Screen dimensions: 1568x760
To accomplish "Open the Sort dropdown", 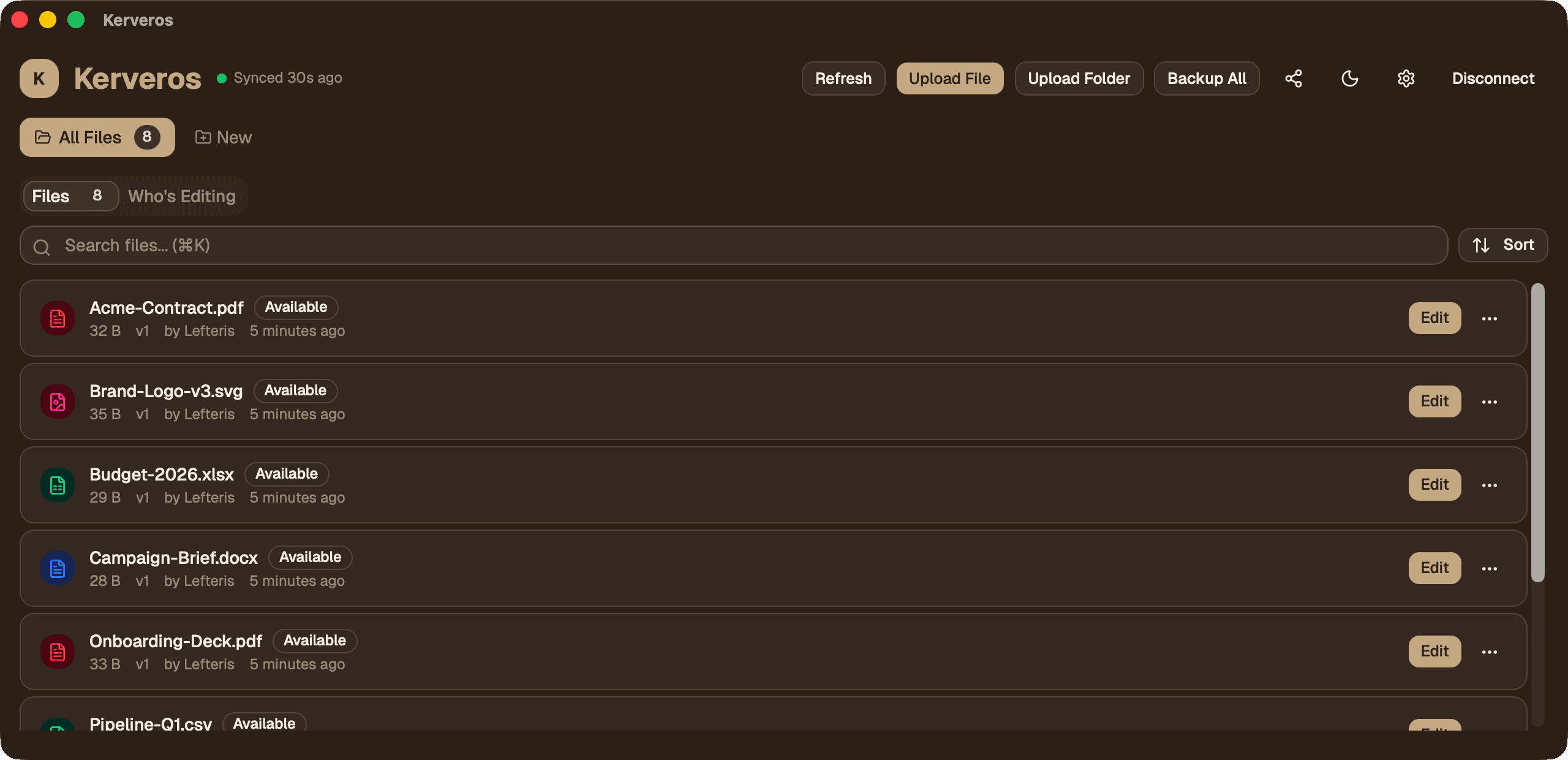I will (1503, 245).
